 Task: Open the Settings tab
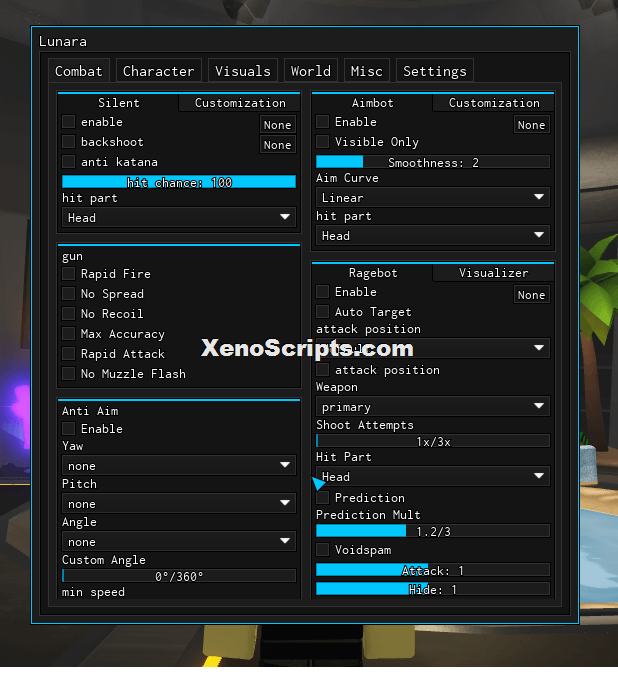click(435, 71)
